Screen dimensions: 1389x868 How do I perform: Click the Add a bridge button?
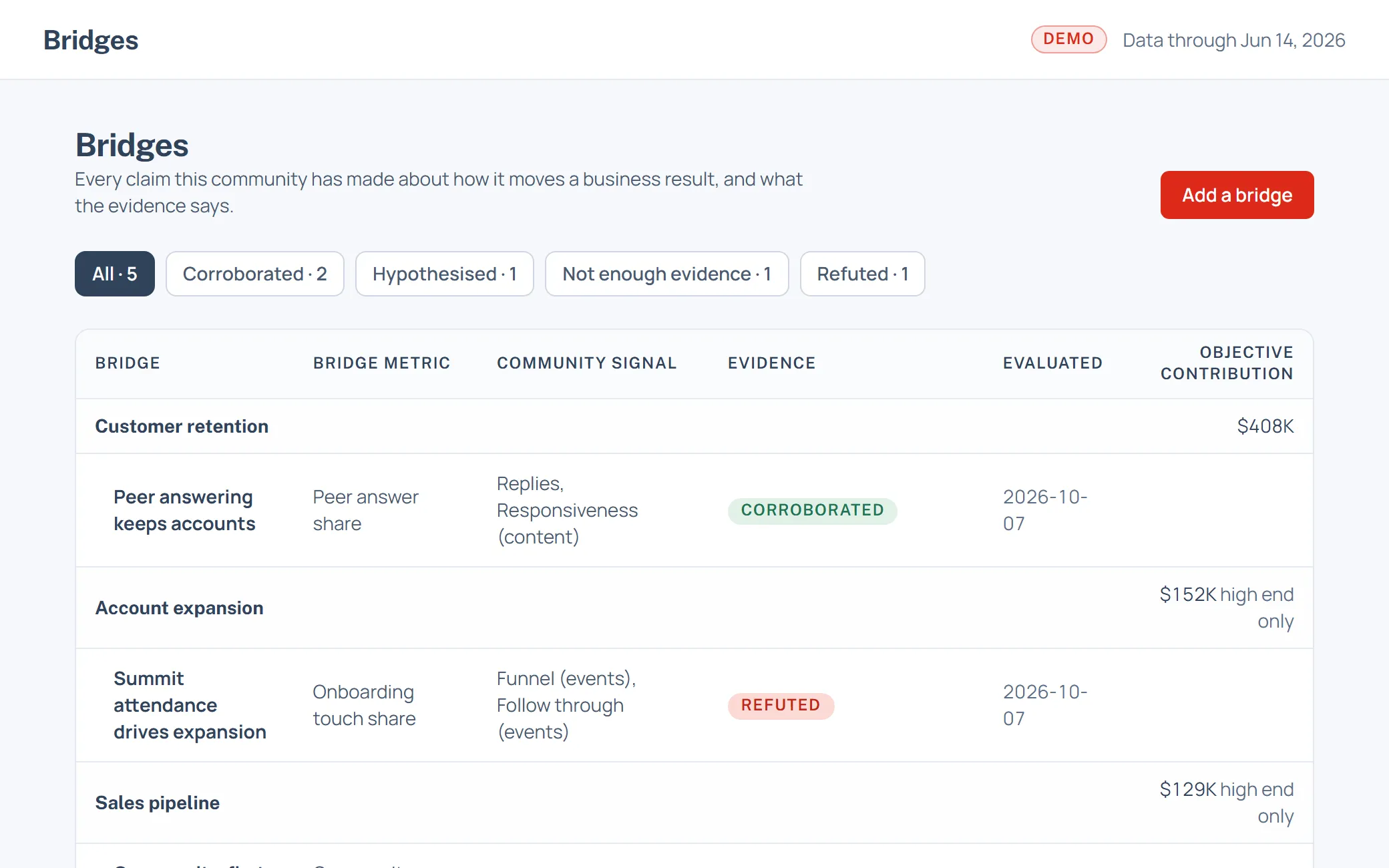pos(1237,195)
